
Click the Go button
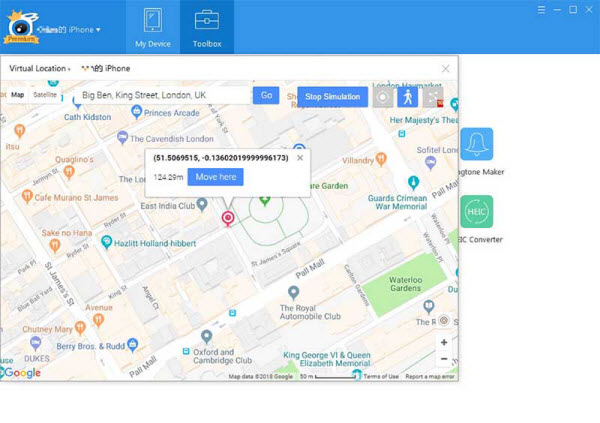pyautogui.click(x=266, y=95)
